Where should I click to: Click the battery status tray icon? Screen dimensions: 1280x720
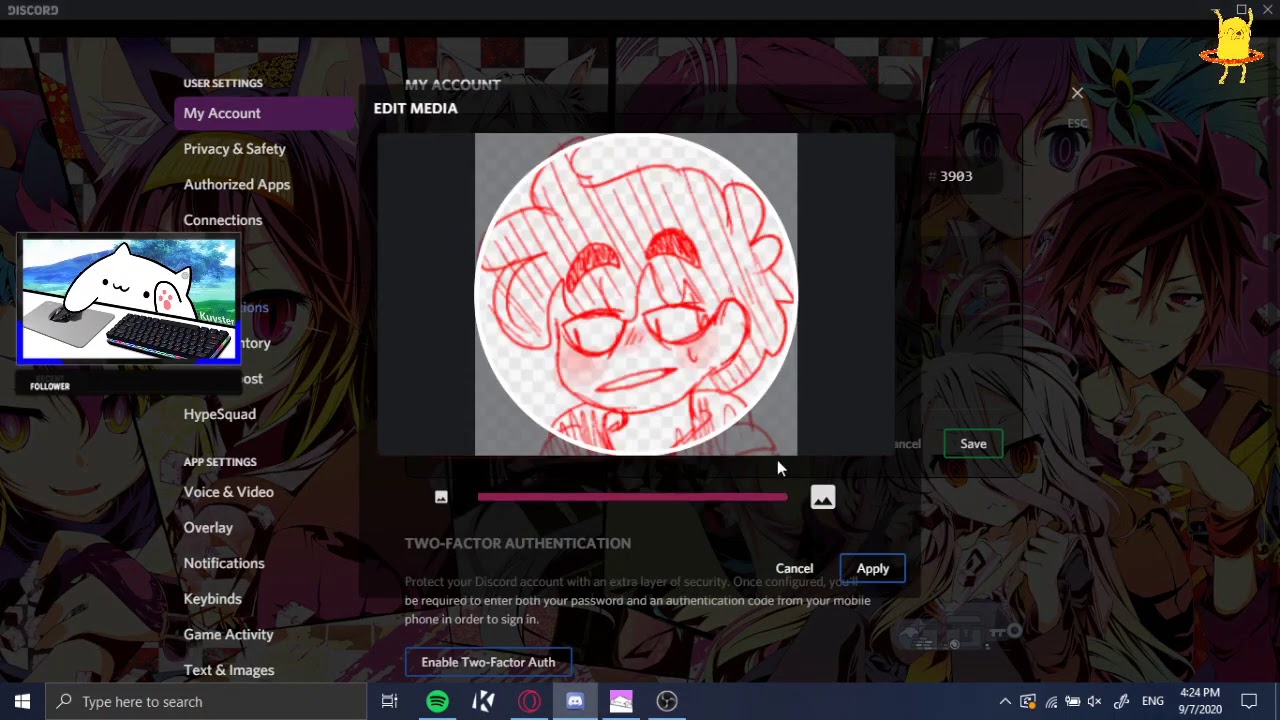(1072, 702)
